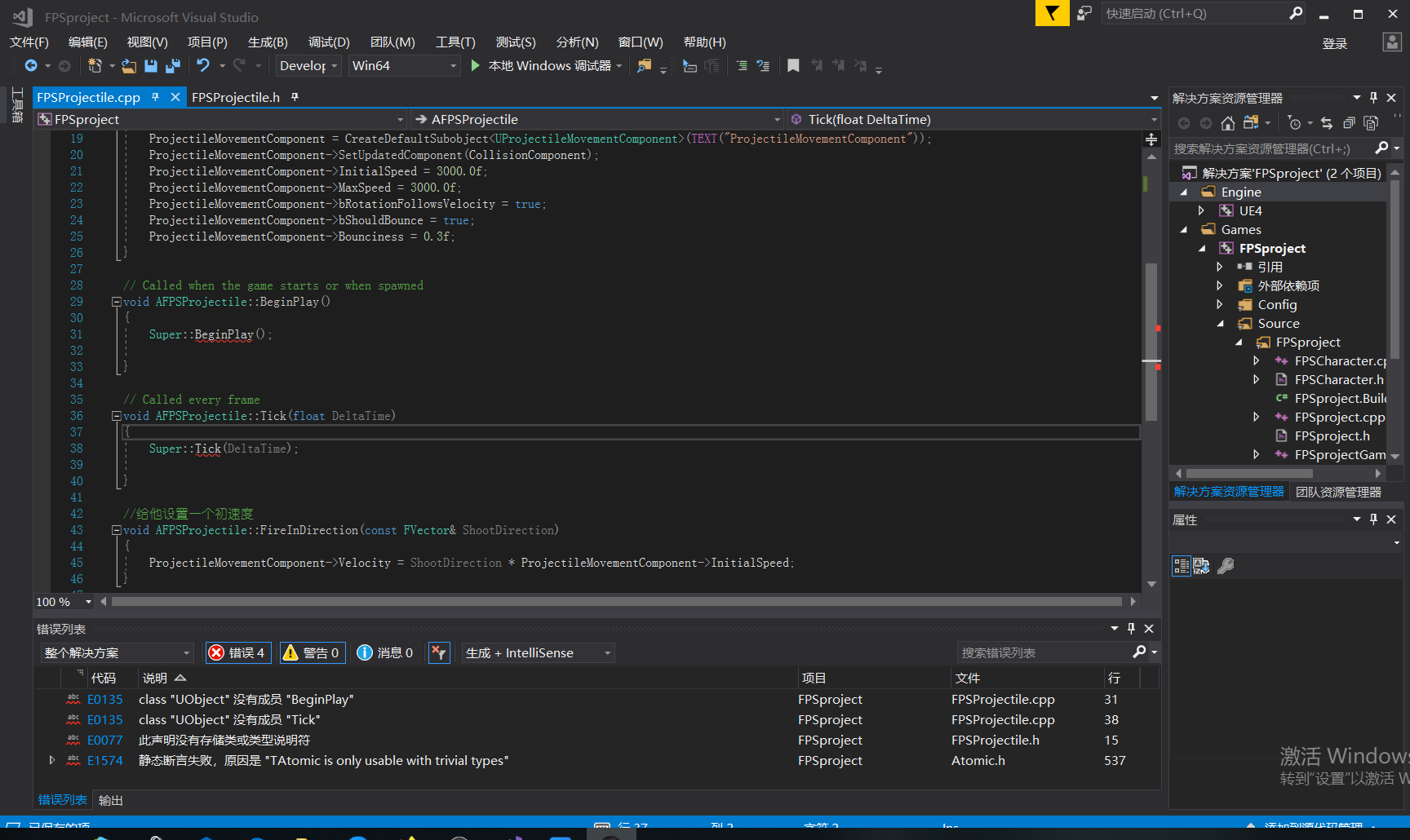Expand the UE4 project node
Viewport: 1410px width, 840px height.
pos(1201,210)
